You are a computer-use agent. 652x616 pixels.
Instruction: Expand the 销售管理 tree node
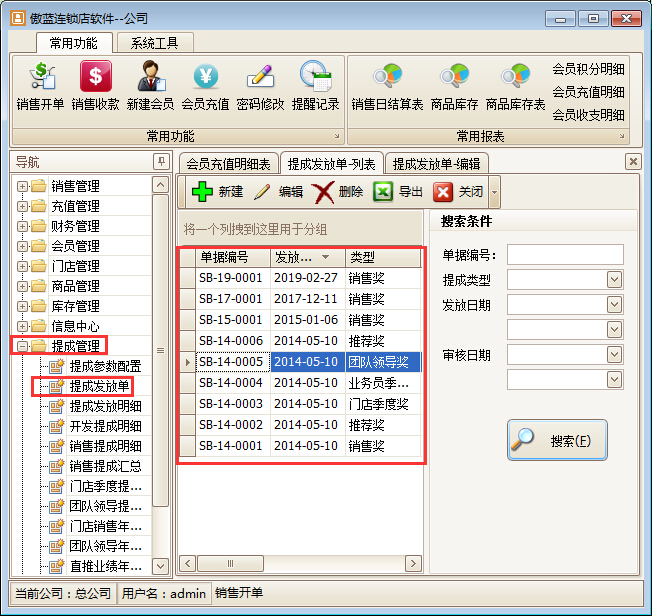point(22,186)
